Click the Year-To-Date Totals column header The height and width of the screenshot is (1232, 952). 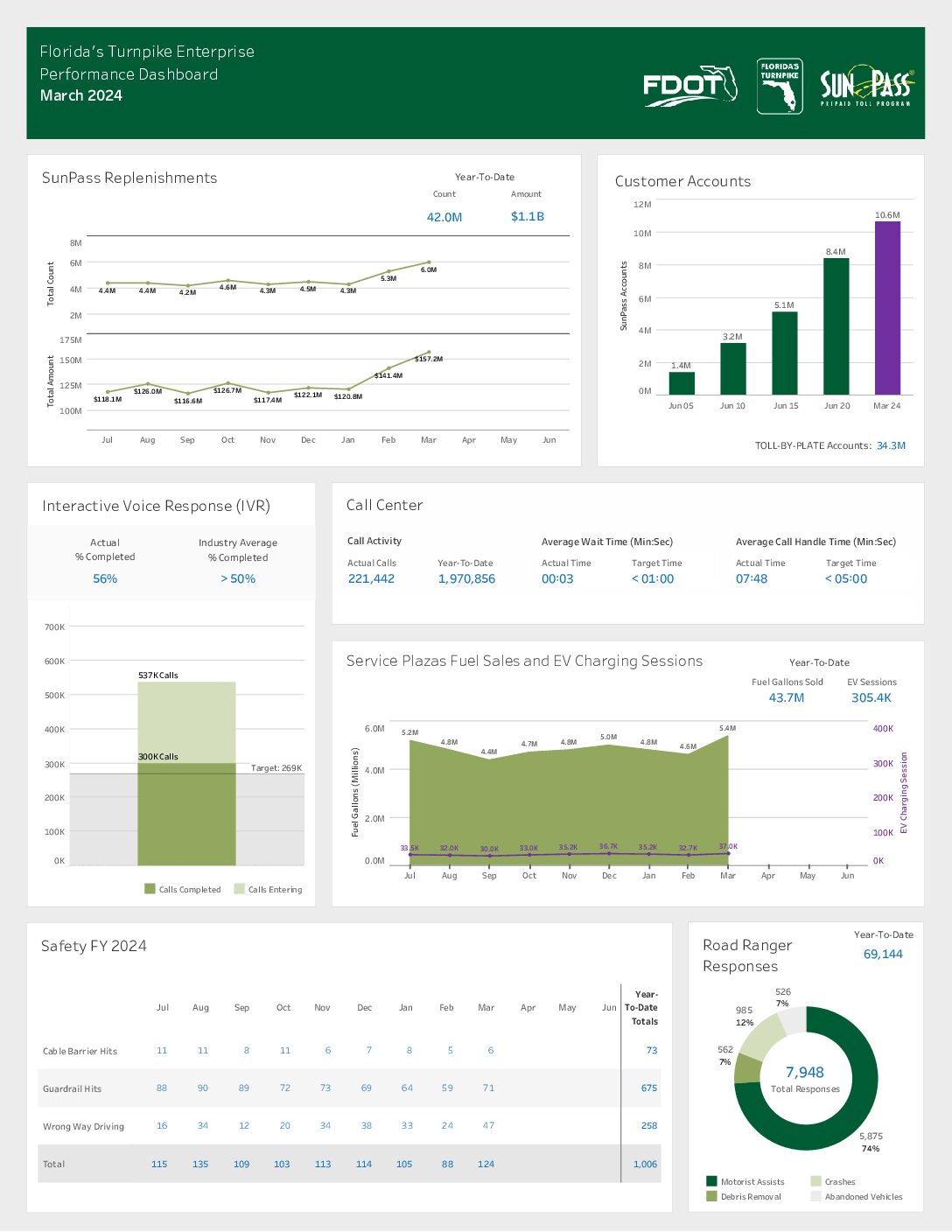643,1007
